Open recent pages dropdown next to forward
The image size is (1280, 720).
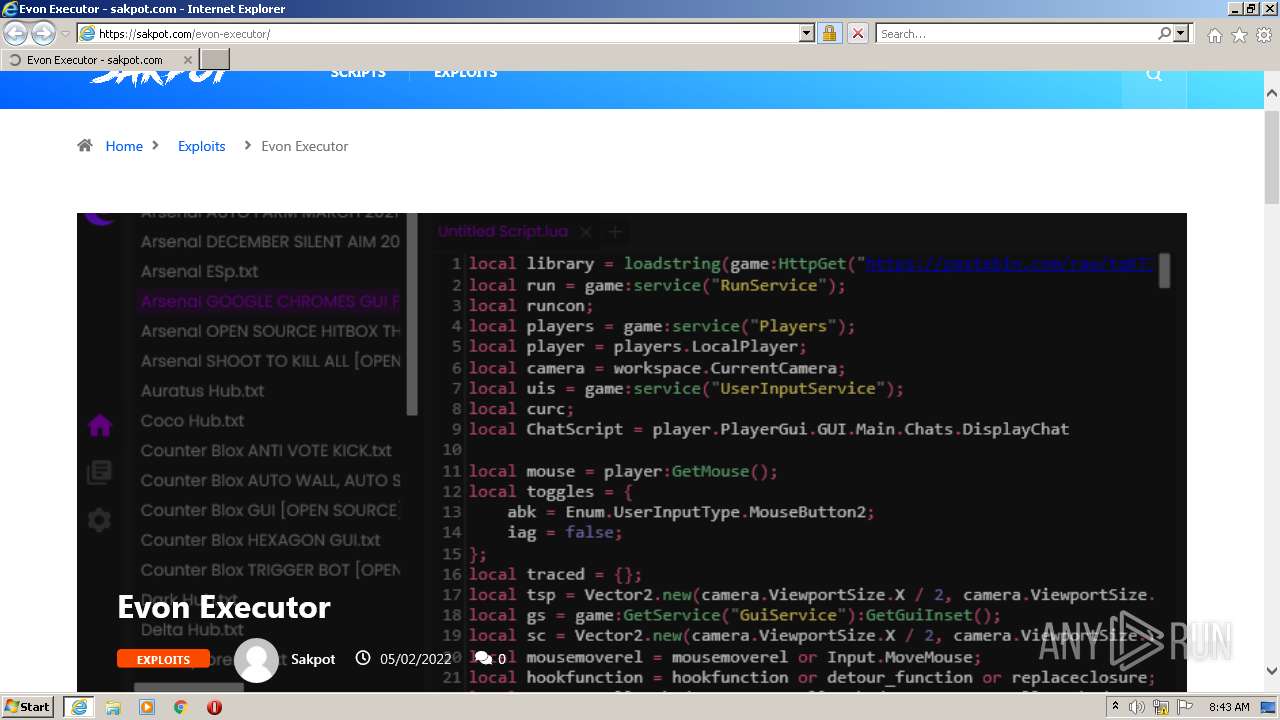pos(65,34)
